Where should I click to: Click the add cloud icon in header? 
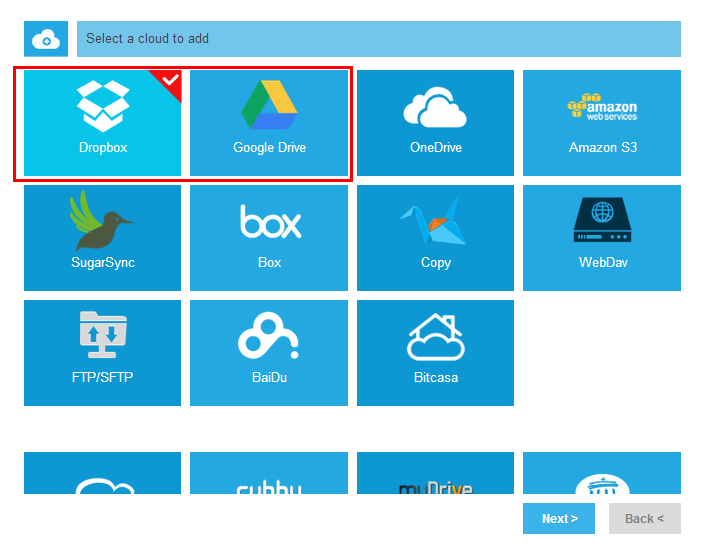pos(46,39)
